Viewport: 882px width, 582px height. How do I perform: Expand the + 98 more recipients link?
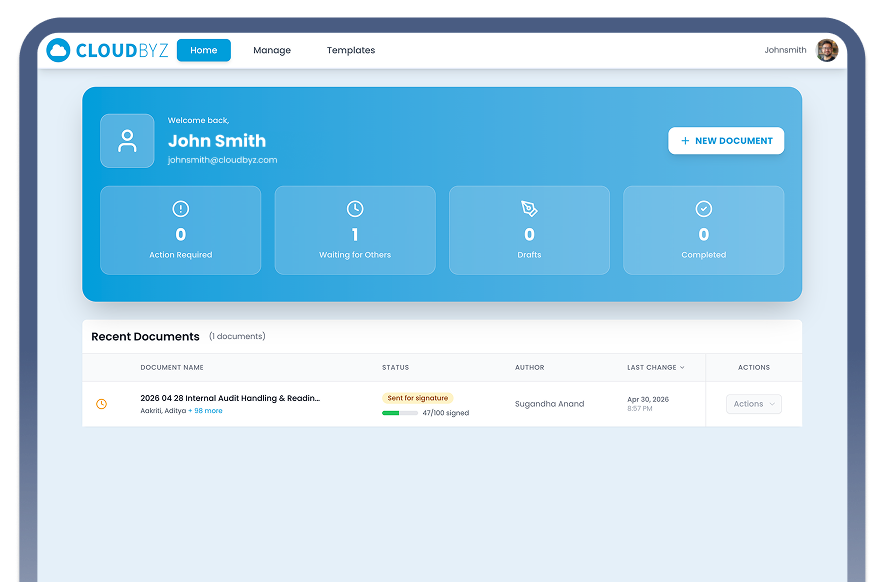point(205,411)
